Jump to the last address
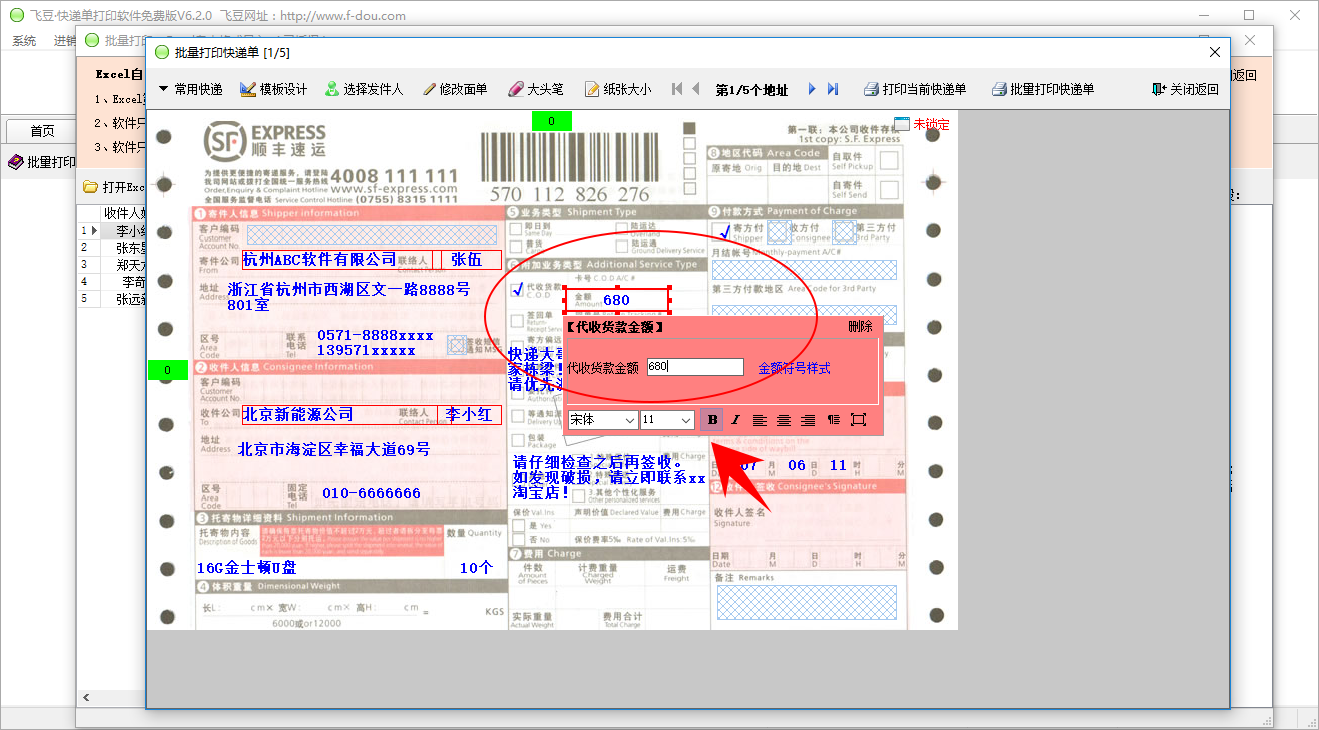The image size is (1319, 730). 833,89
